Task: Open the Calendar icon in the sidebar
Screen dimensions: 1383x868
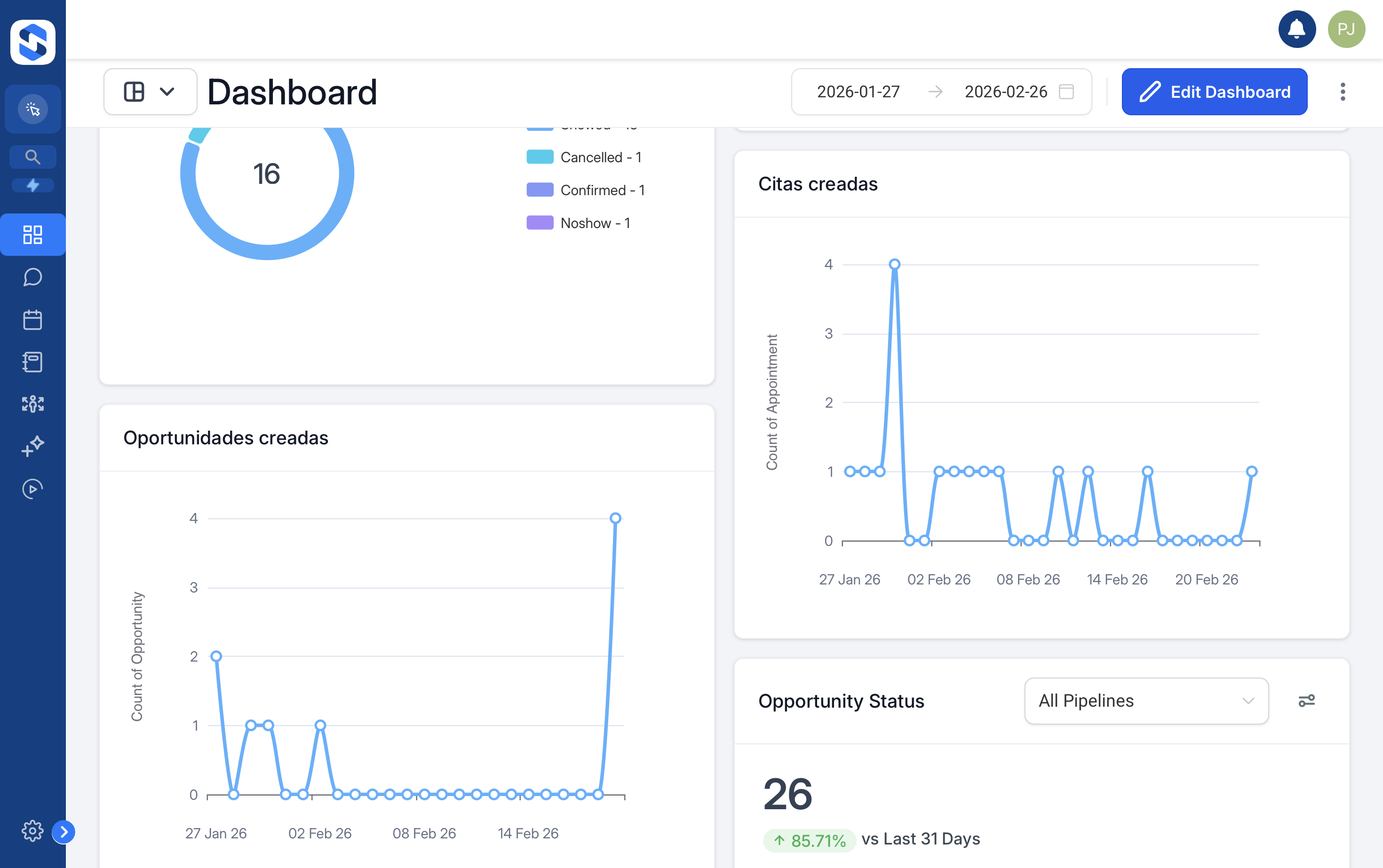Action: click(33, 320)
